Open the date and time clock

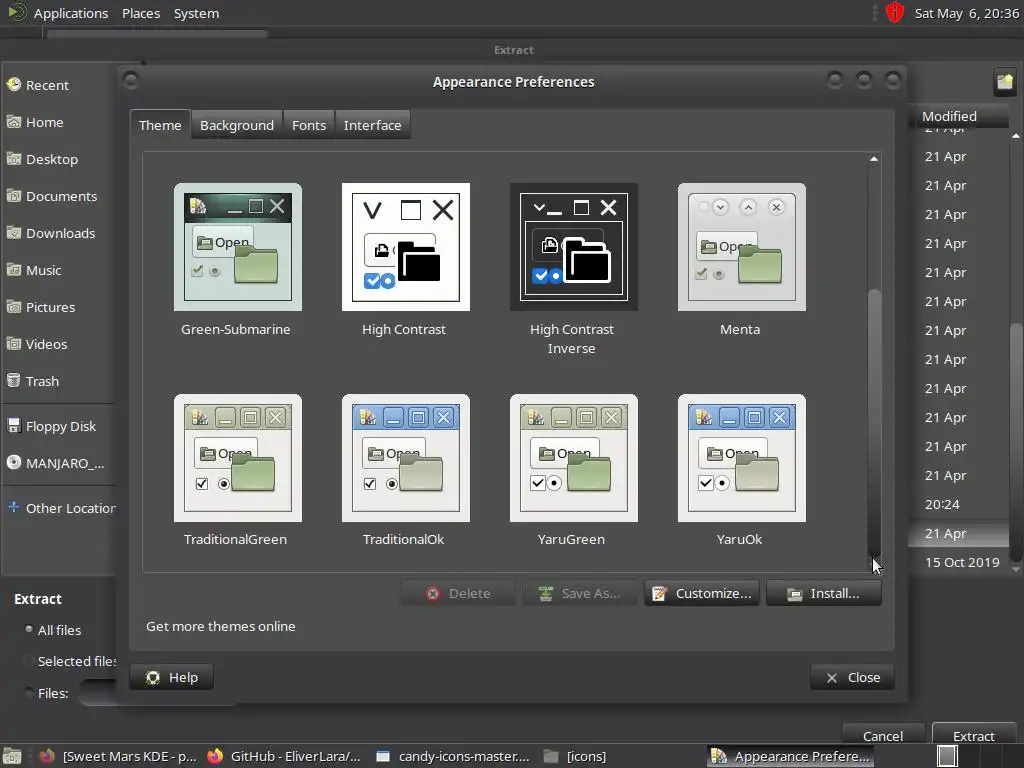click(967, 13)
